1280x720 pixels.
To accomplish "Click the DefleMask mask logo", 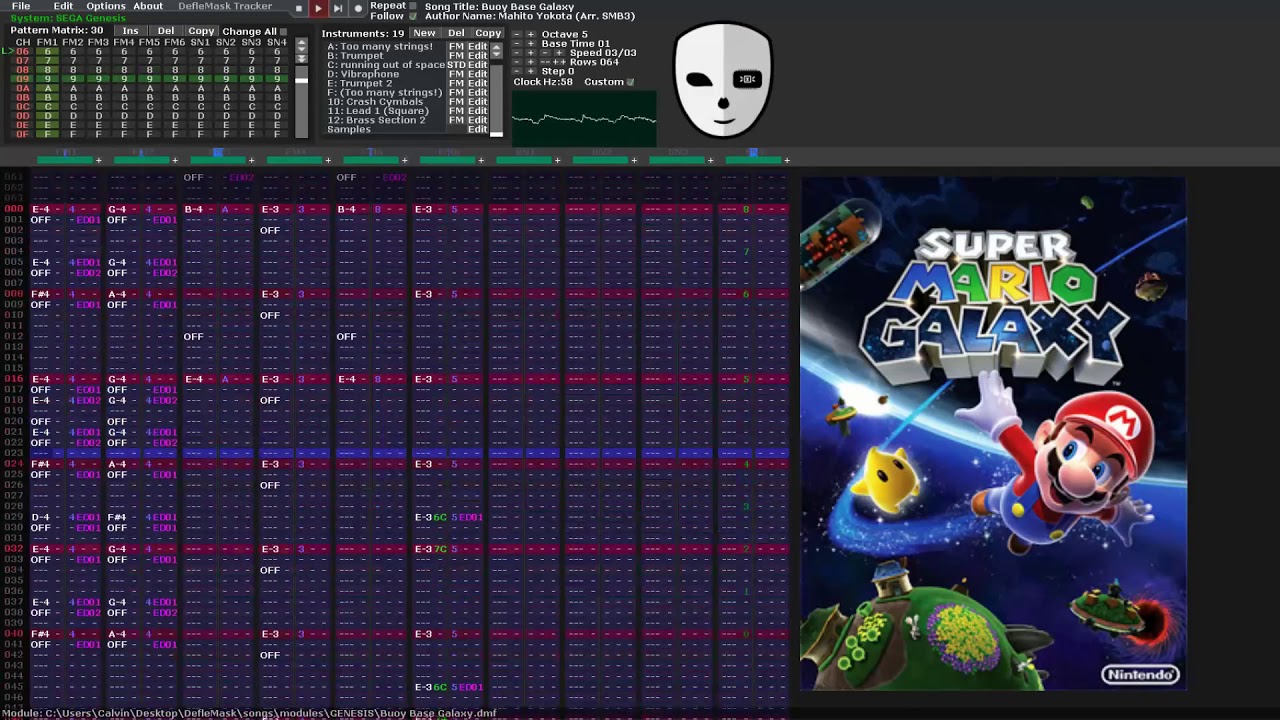I will pos(723,80).
